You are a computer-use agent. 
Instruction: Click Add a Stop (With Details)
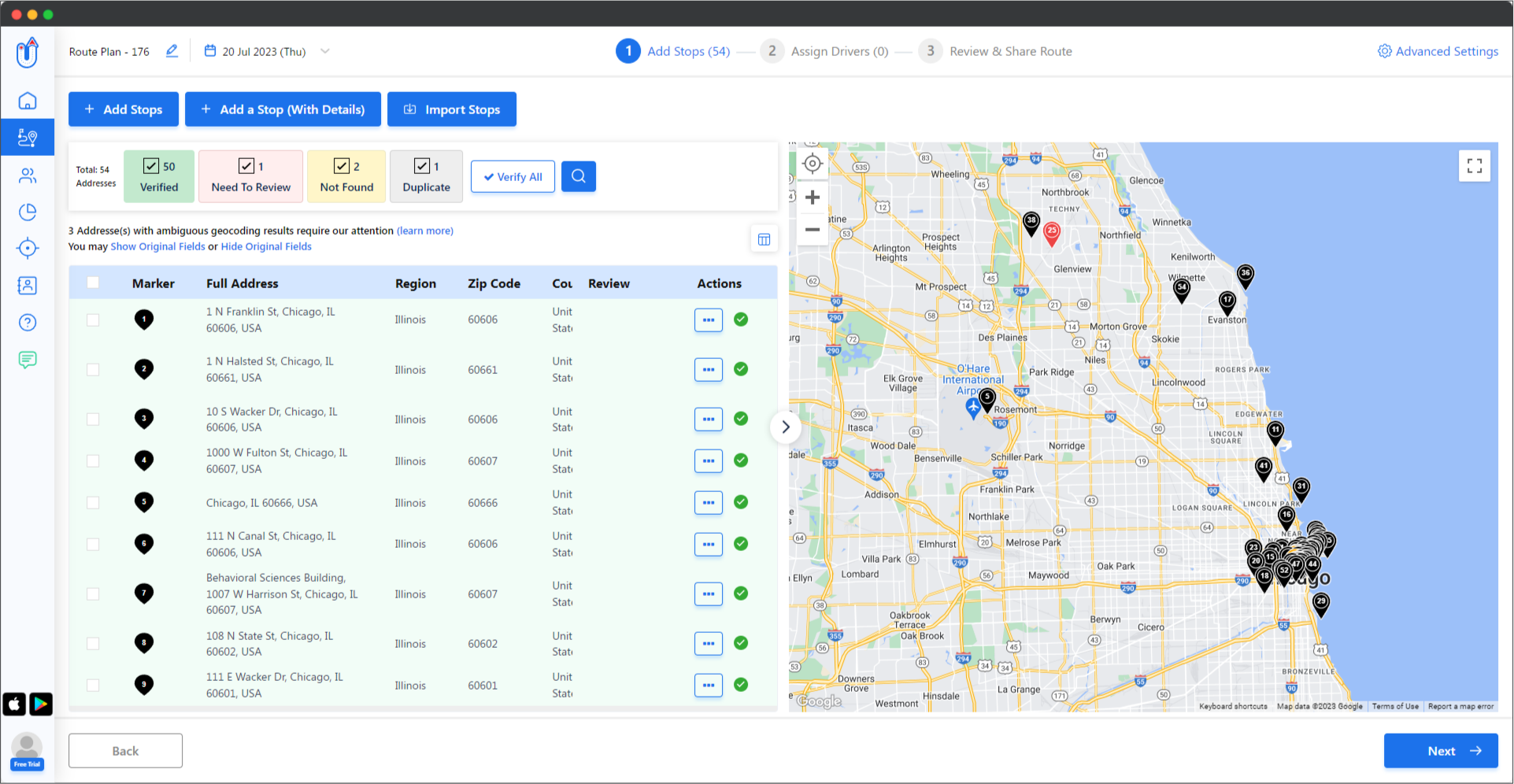[x=283, y=109]
